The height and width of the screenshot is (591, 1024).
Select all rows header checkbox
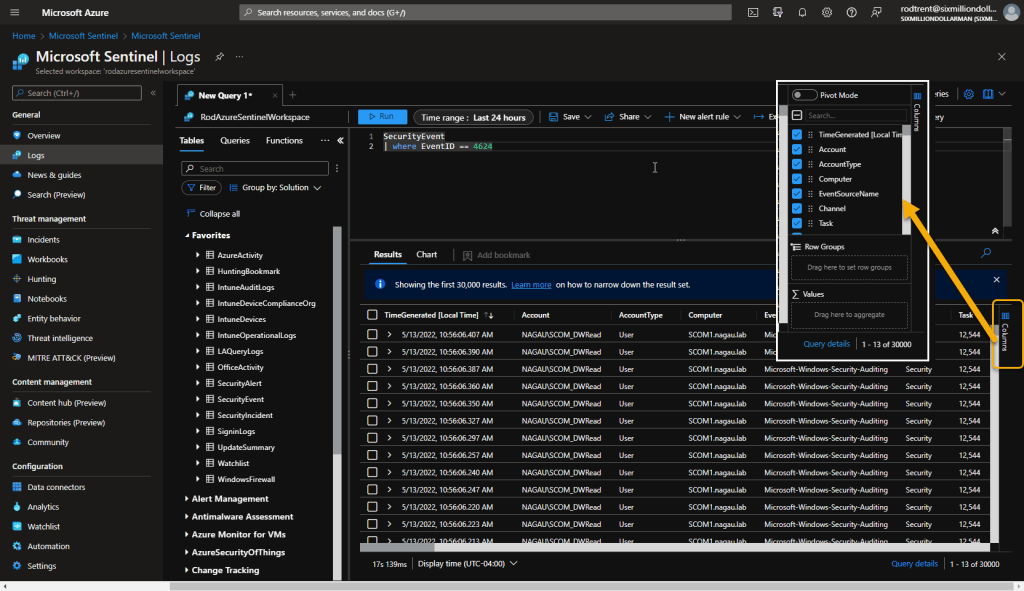pyautogui.click(x=372, y=315)
